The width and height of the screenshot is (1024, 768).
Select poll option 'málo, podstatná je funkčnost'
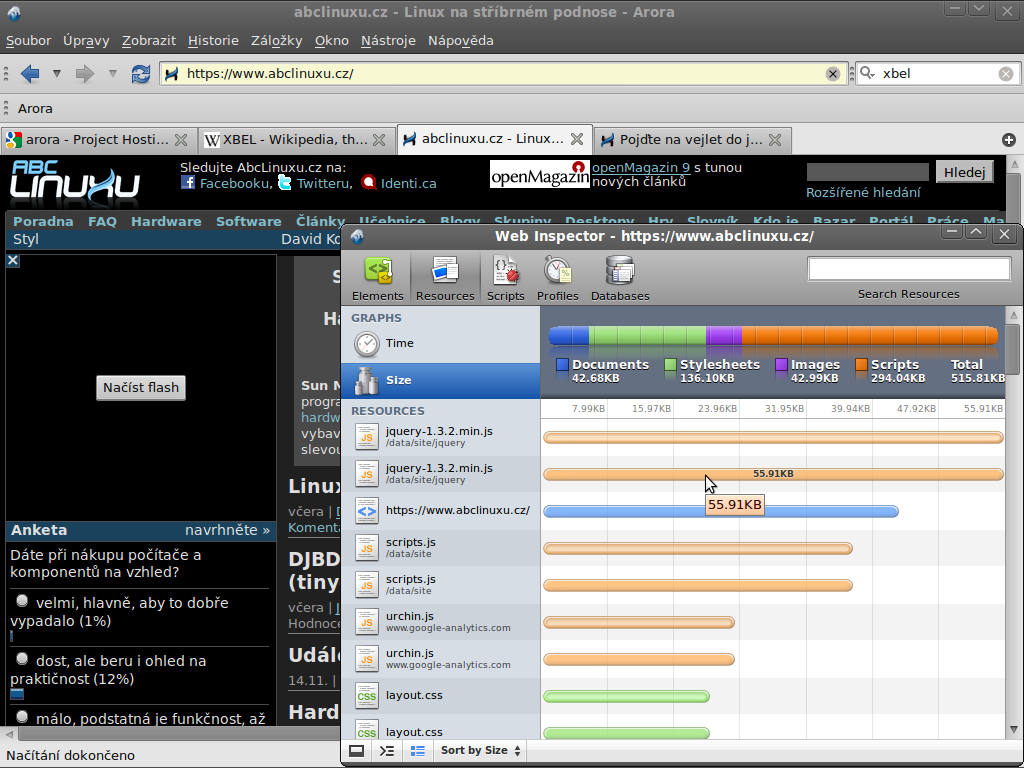coord(22,717)
